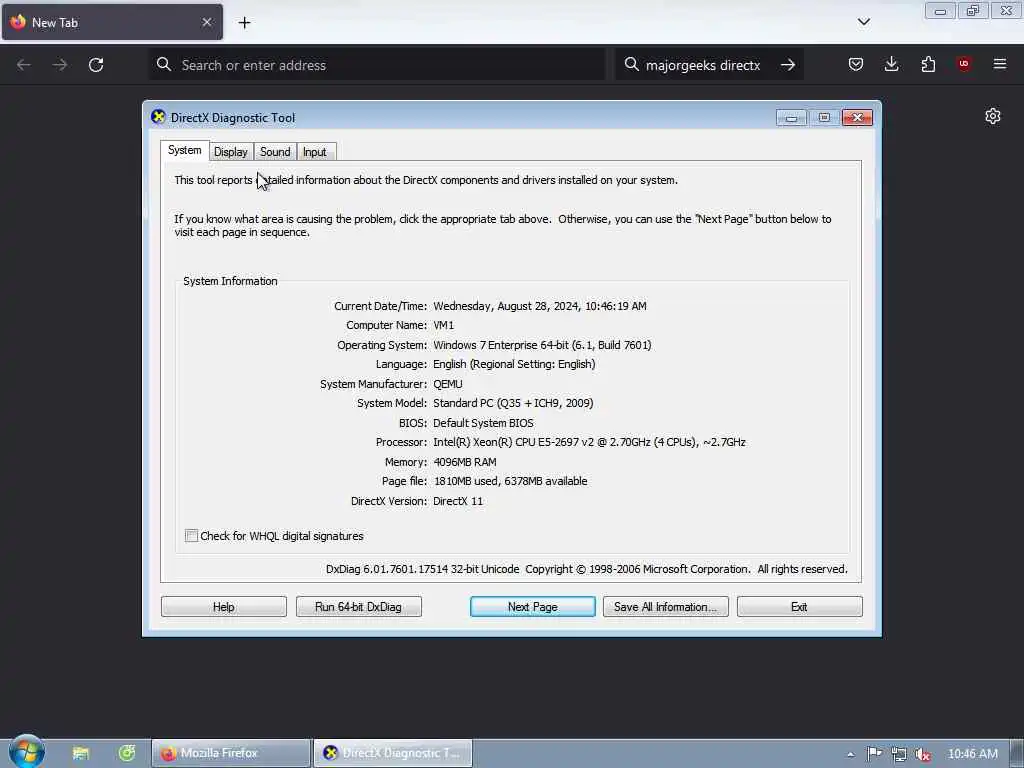Open the Extensions puzzle icon
The width and height of the screenshot is (1024, 768).
(928, 64)
